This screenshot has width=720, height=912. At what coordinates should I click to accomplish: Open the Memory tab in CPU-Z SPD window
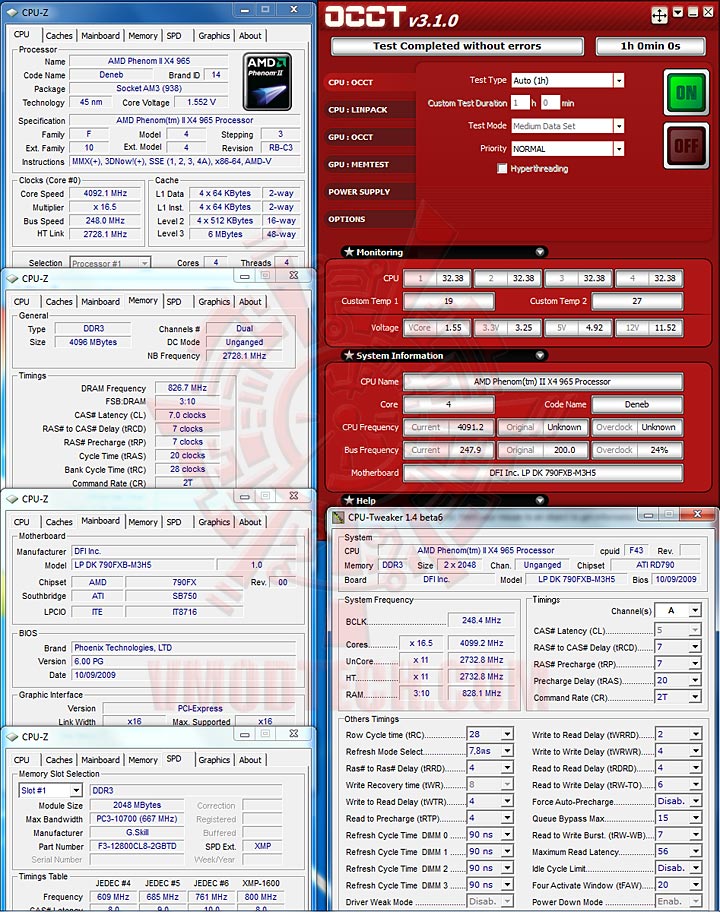coord(143,760)
